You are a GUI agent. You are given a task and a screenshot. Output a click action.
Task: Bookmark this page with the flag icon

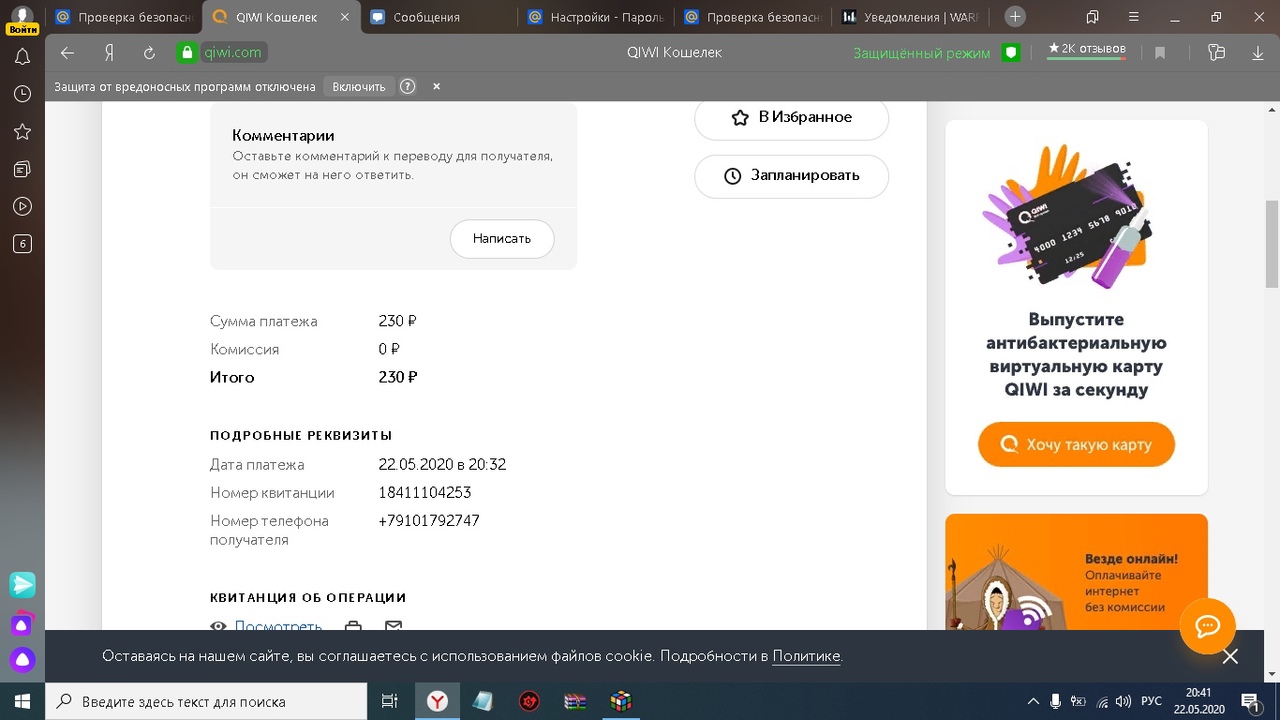(x=1160, y=53)
